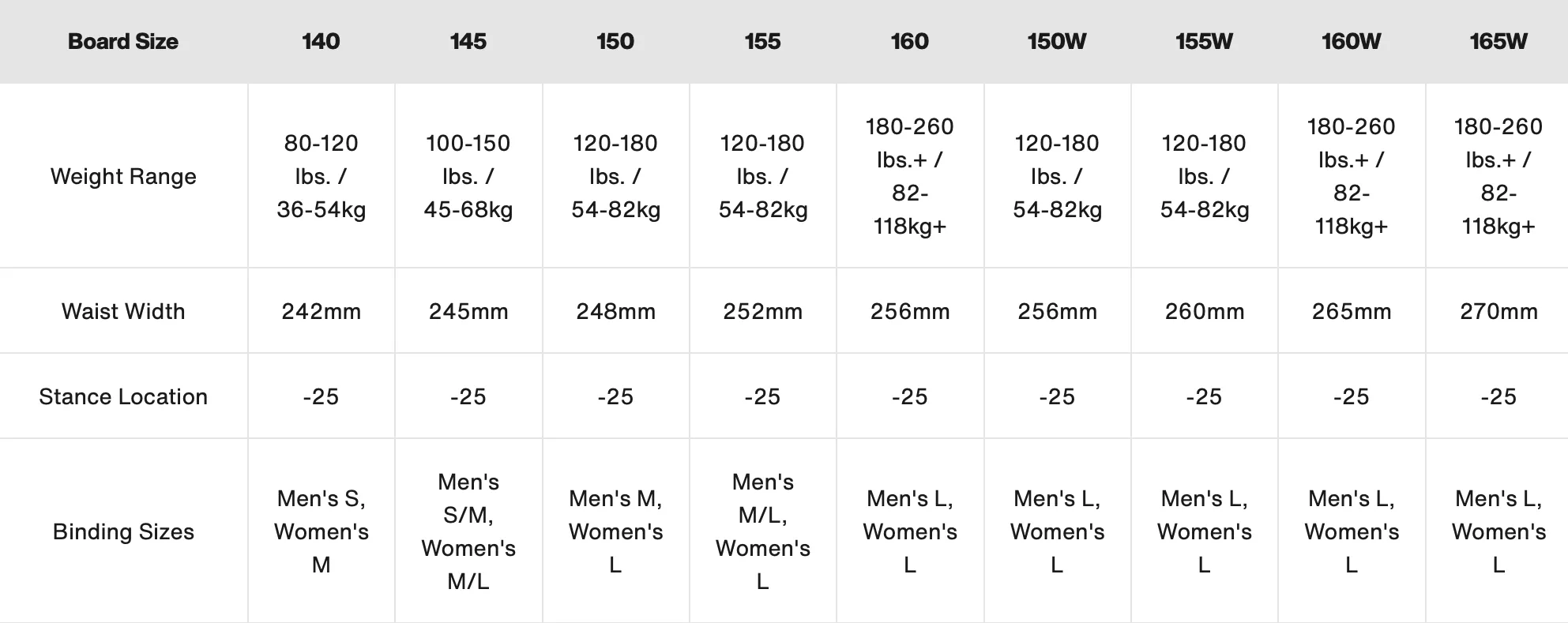Image resolution: width=1568 pixels, height=623 pixels.
Task: Click the 160W column header
Action: coord(1352,41)
